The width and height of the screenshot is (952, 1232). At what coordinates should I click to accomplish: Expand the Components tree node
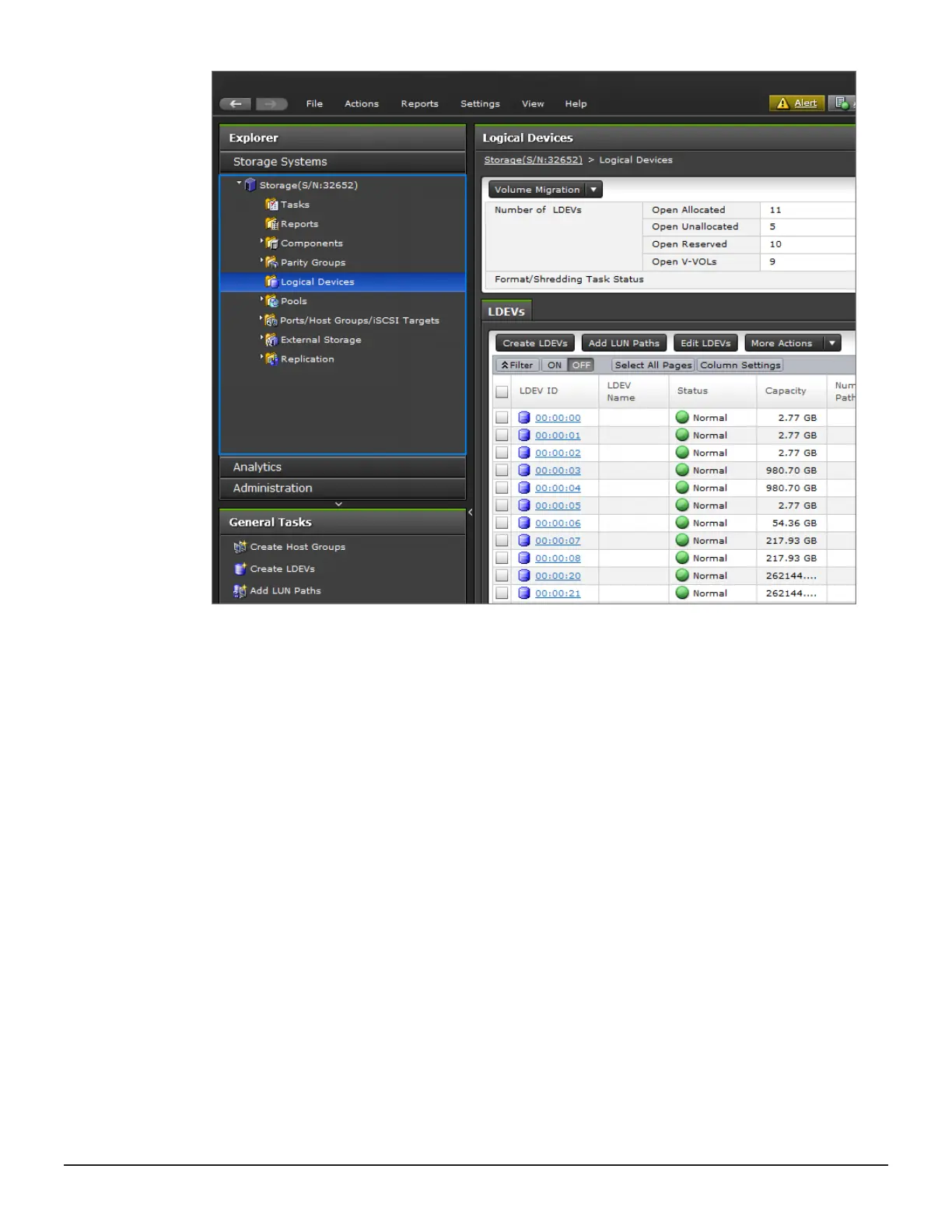pyautogui.click(x=261, y=241)
